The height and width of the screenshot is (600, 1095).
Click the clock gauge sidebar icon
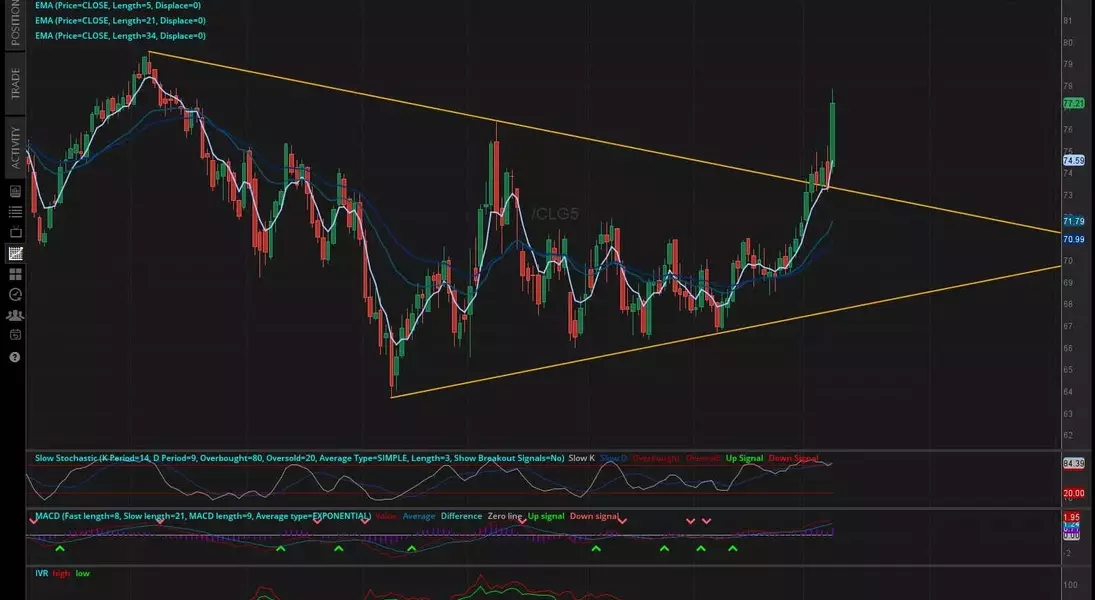click(15, 294)
